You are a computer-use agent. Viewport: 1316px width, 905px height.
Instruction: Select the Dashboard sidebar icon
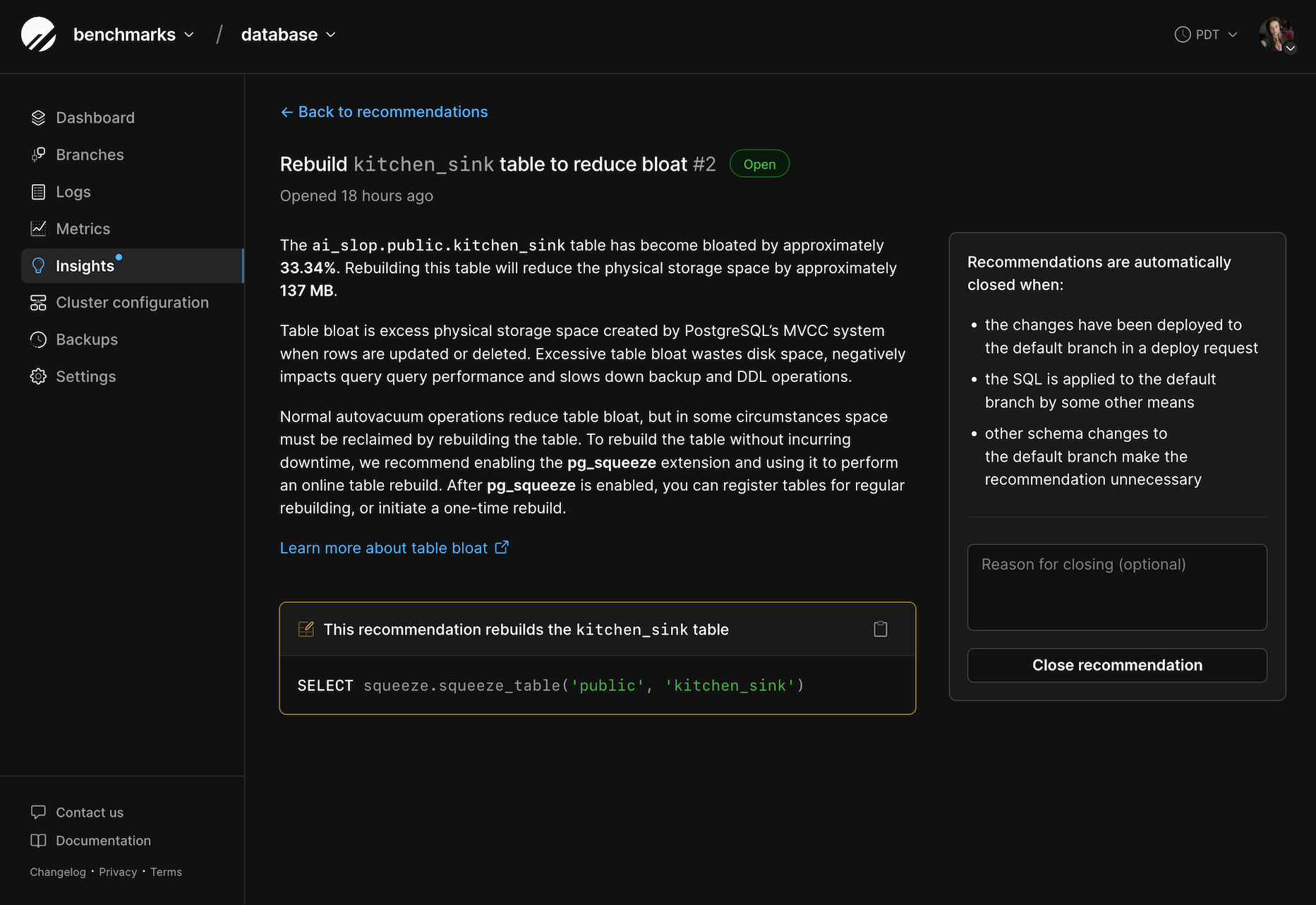point(38,117)
